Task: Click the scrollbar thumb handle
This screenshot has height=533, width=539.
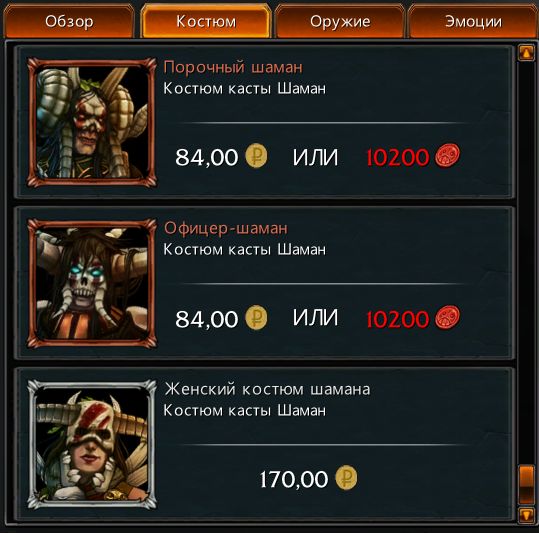Action: [x=526, y=485]
